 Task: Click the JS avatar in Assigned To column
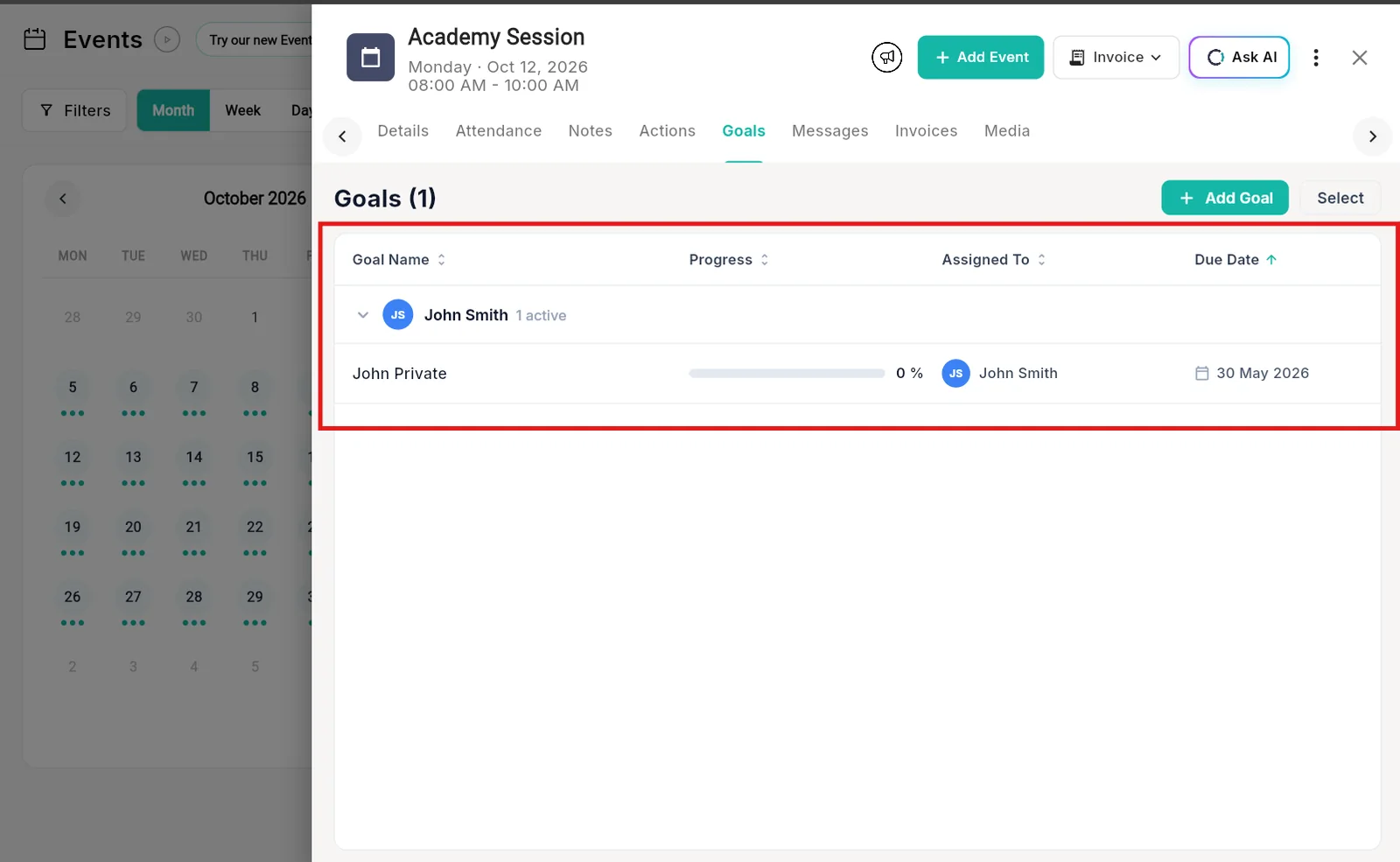click(955, 373)
